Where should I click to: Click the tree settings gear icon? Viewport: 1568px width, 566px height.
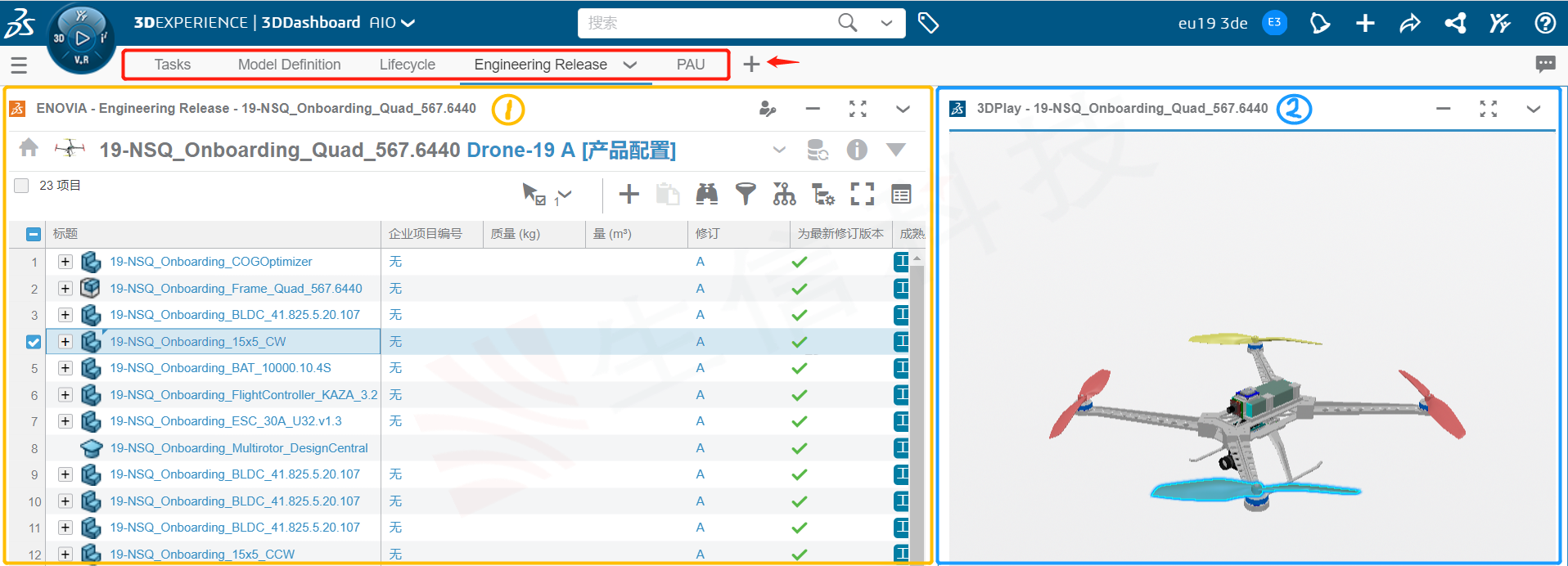pos(822,195)
